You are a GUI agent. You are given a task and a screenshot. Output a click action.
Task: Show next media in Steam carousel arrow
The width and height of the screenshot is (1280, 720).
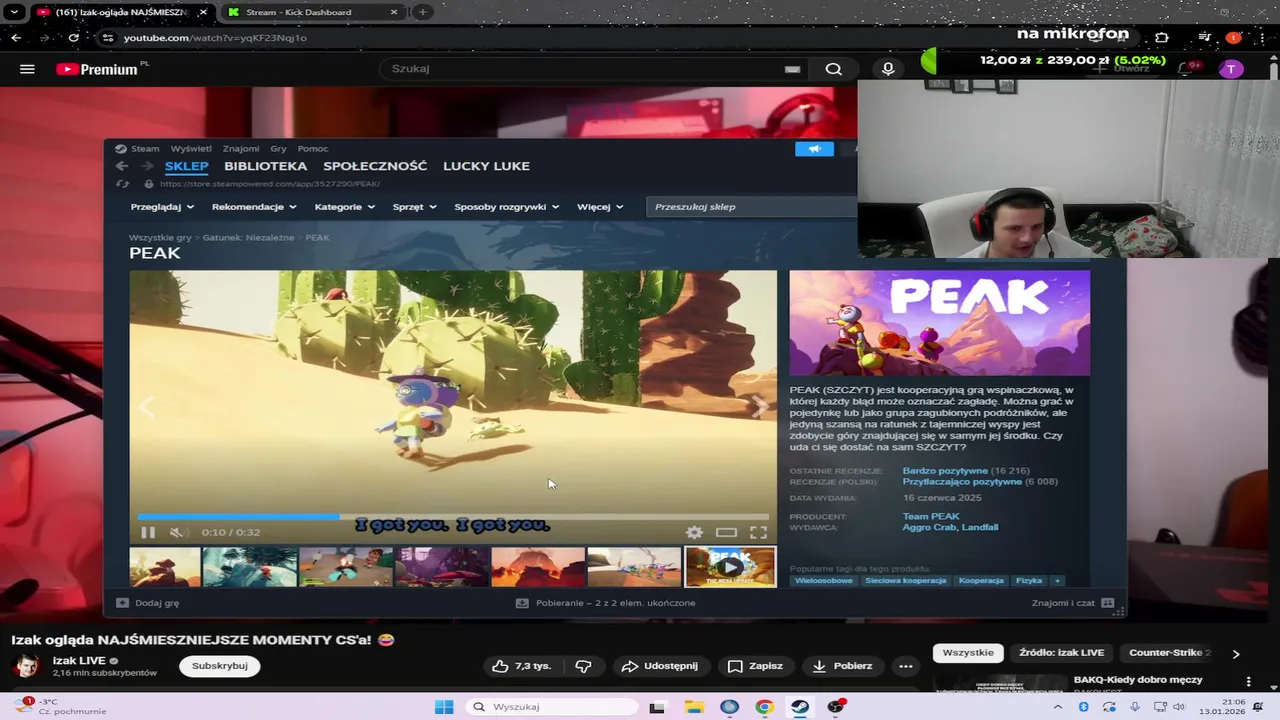760,407
